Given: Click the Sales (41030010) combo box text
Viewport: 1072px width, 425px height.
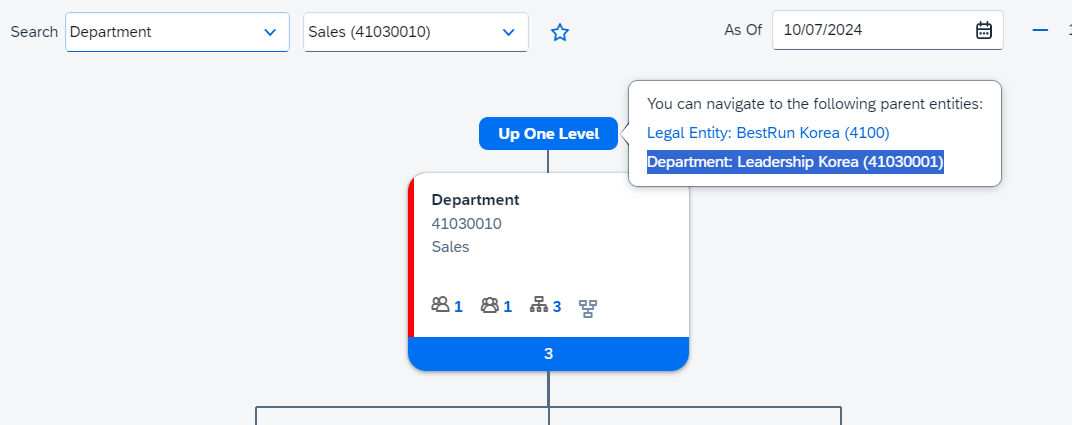Looking at the screenshot, I should 369,32.
